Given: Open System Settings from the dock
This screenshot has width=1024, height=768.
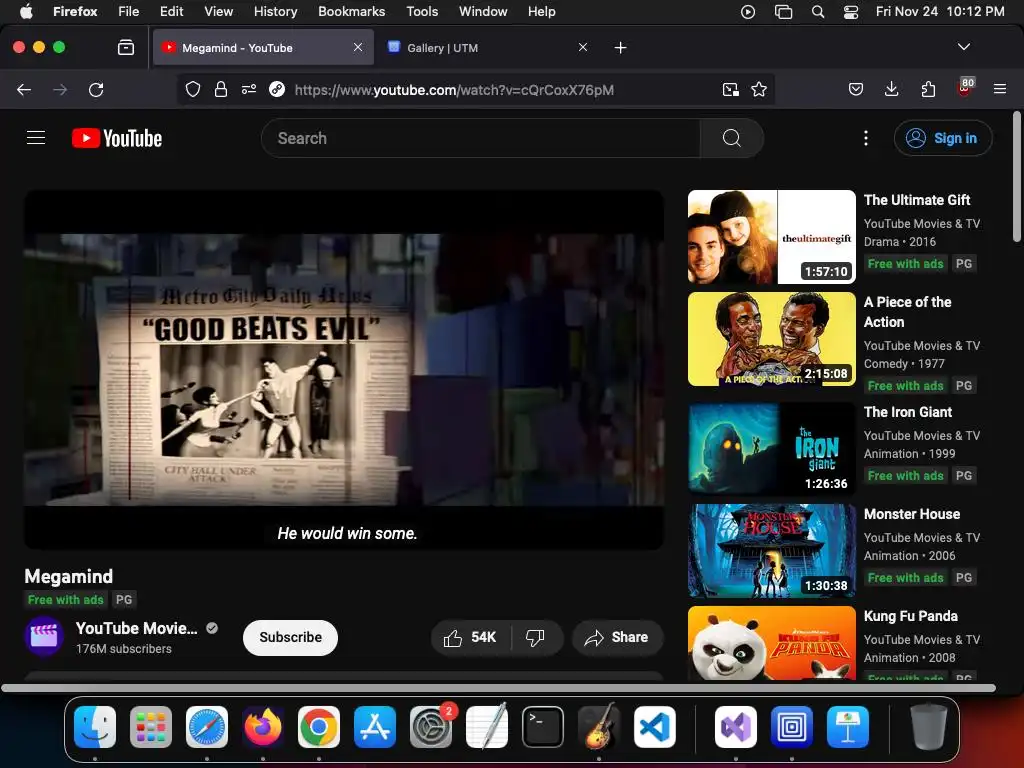Looking at the screenshot, I should click(x=431, y=727).
